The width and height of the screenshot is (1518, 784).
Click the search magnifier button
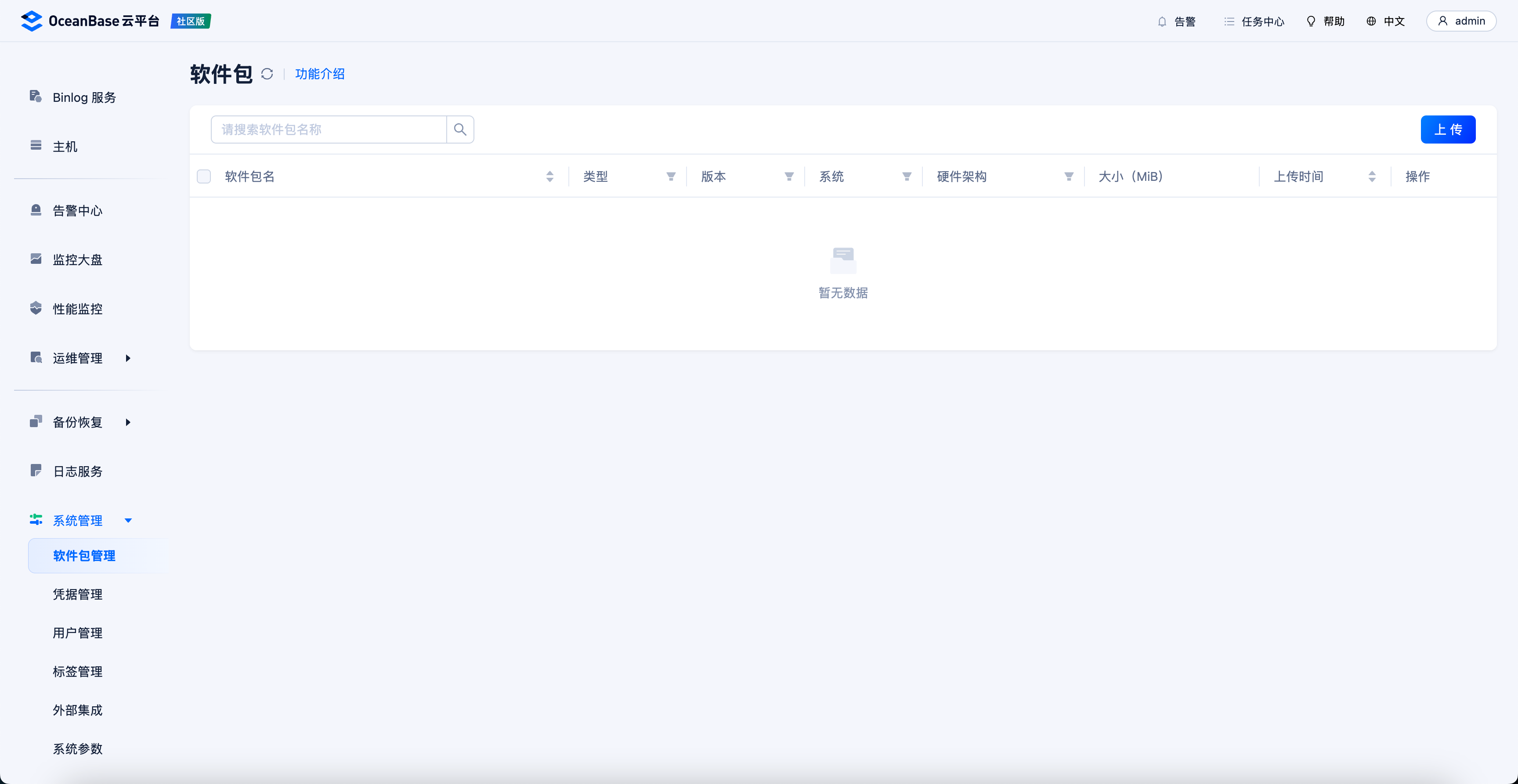460,129
